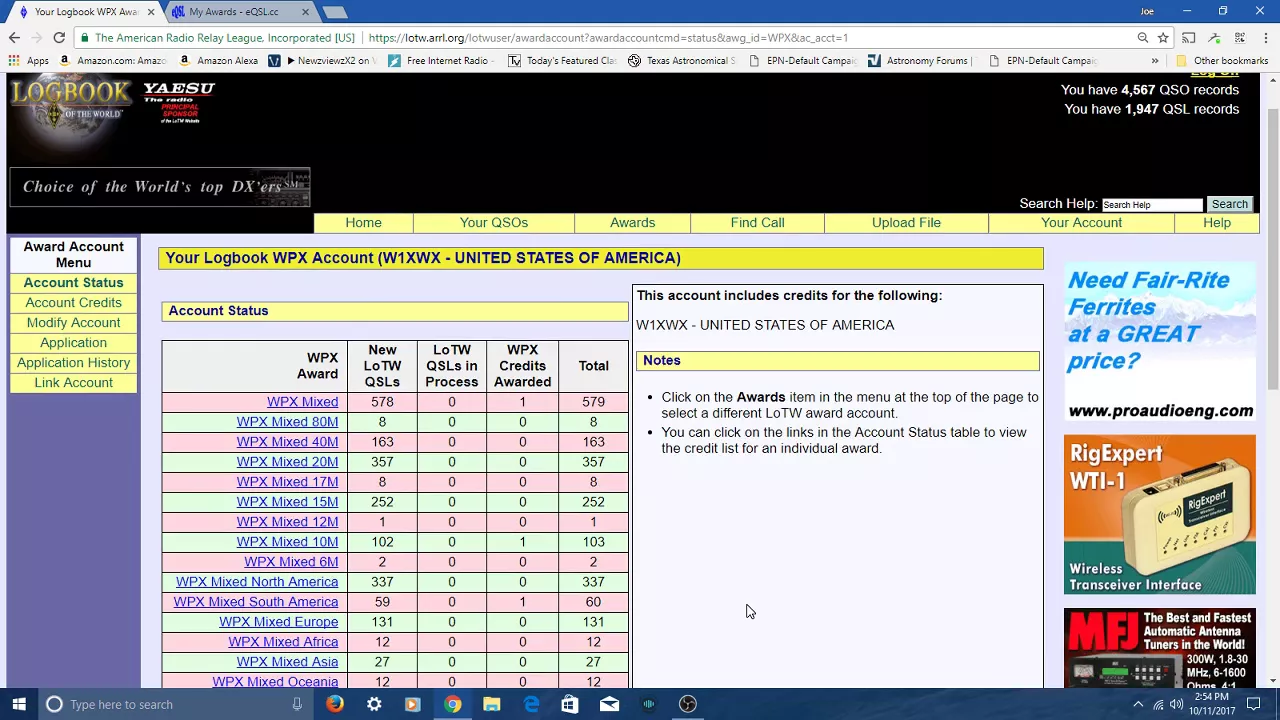
Task: Close the Your Logbook WPX tab
Action: click(x=151, y=12)
